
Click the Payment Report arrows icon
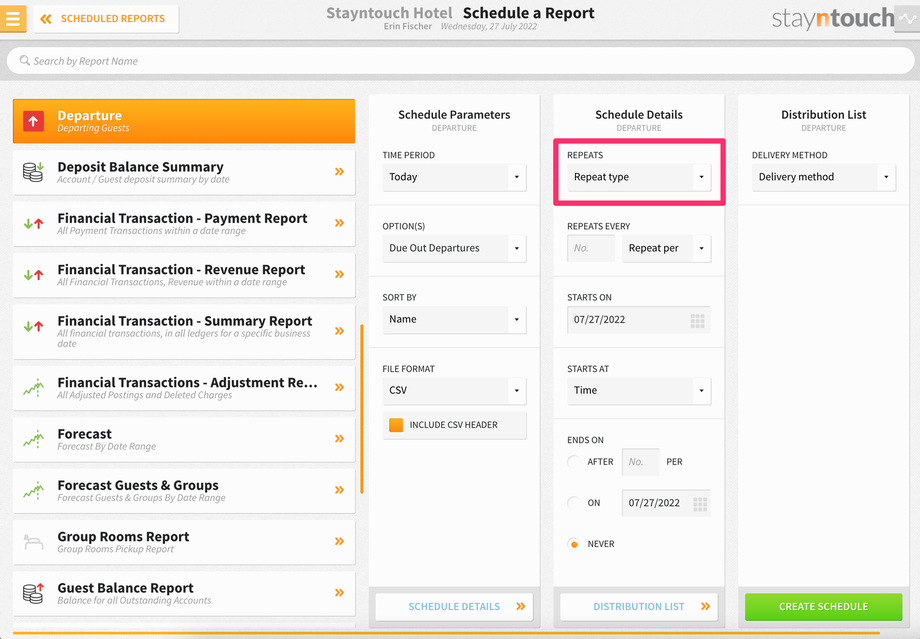pos(33,223)
